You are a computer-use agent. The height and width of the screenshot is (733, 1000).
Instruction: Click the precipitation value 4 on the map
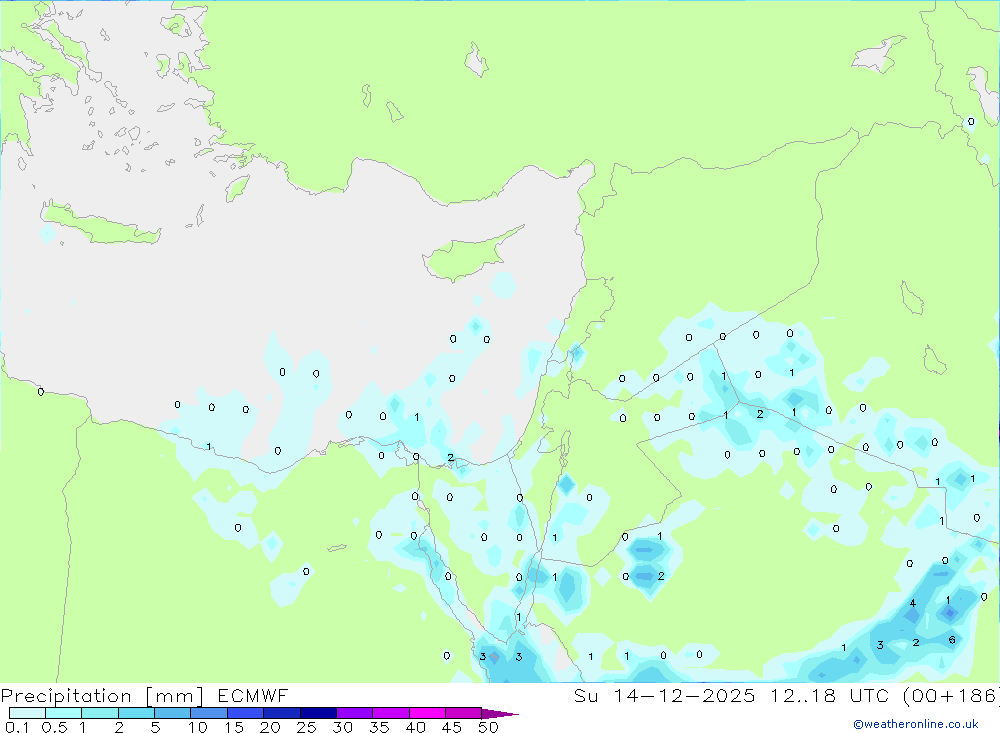tap(913, 603)
